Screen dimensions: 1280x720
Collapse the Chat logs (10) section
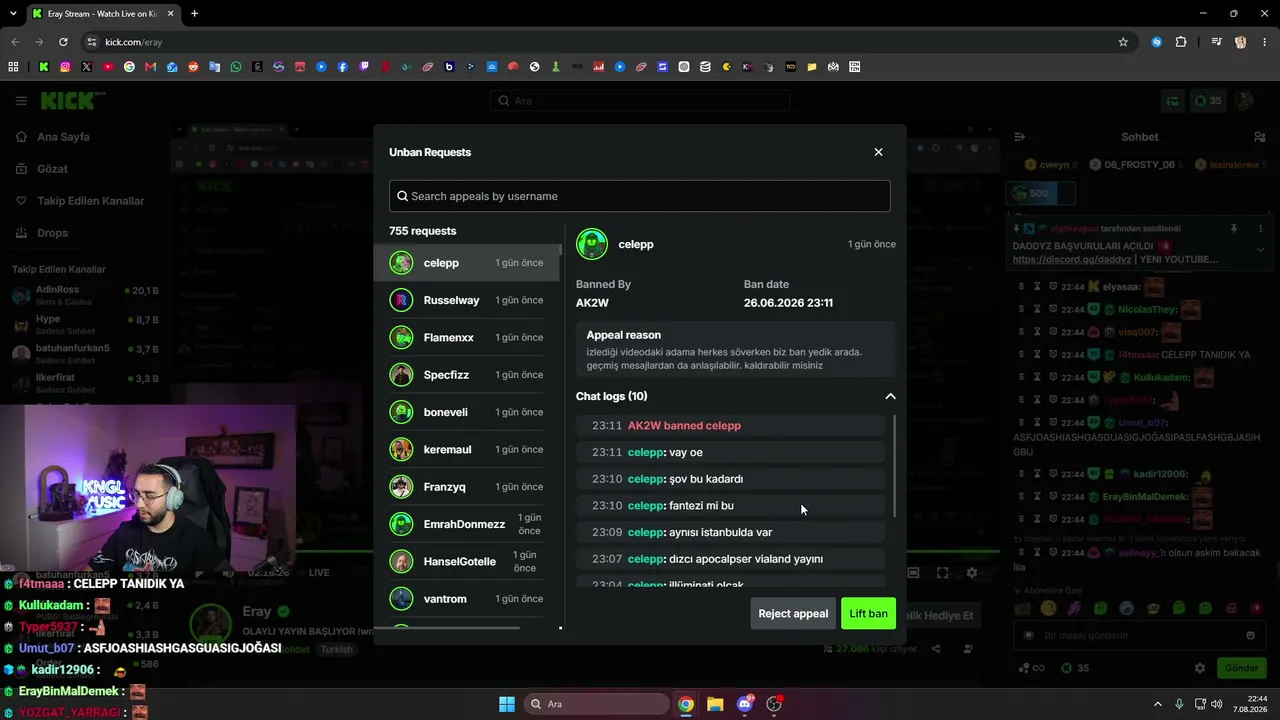[890, 396]
